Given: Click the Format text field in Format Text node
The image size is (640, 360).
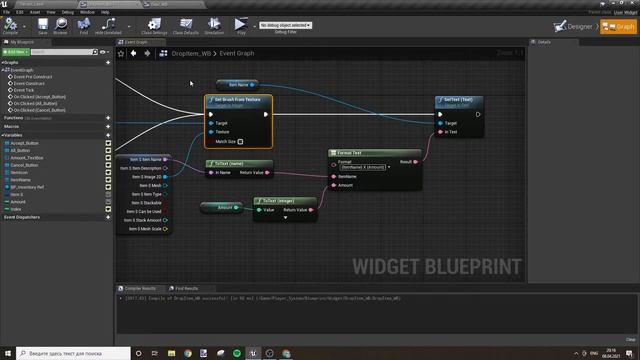Looking at the screenshot, I should [x=363, y=167].
